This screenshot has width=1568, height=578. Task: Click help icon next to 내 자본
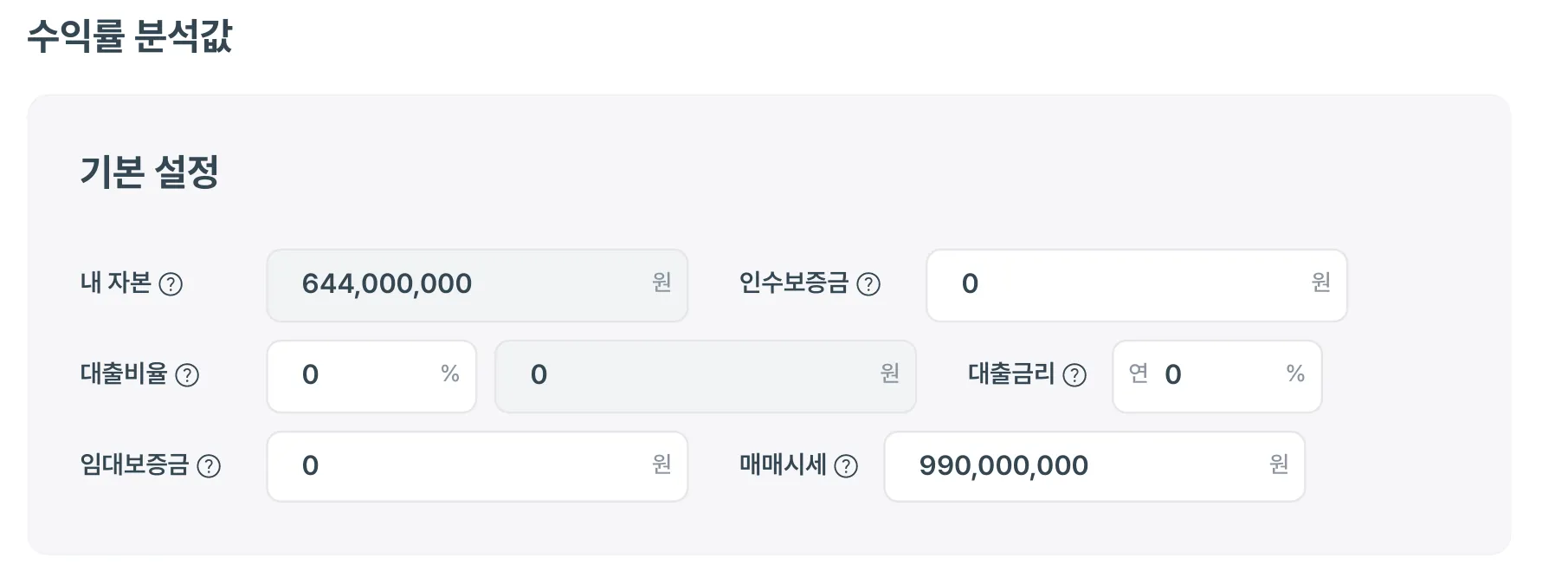pos(171,284)
